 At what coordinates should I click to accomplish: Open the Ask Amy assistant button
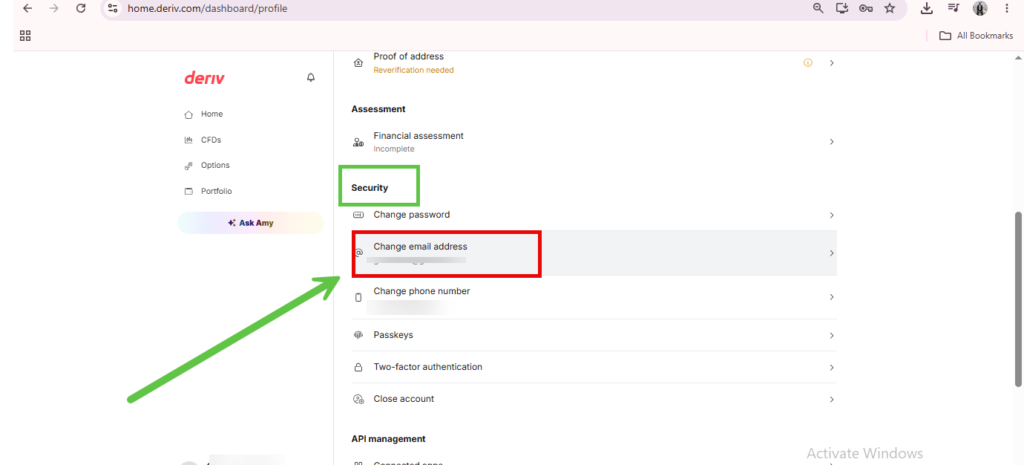[251, 223]
